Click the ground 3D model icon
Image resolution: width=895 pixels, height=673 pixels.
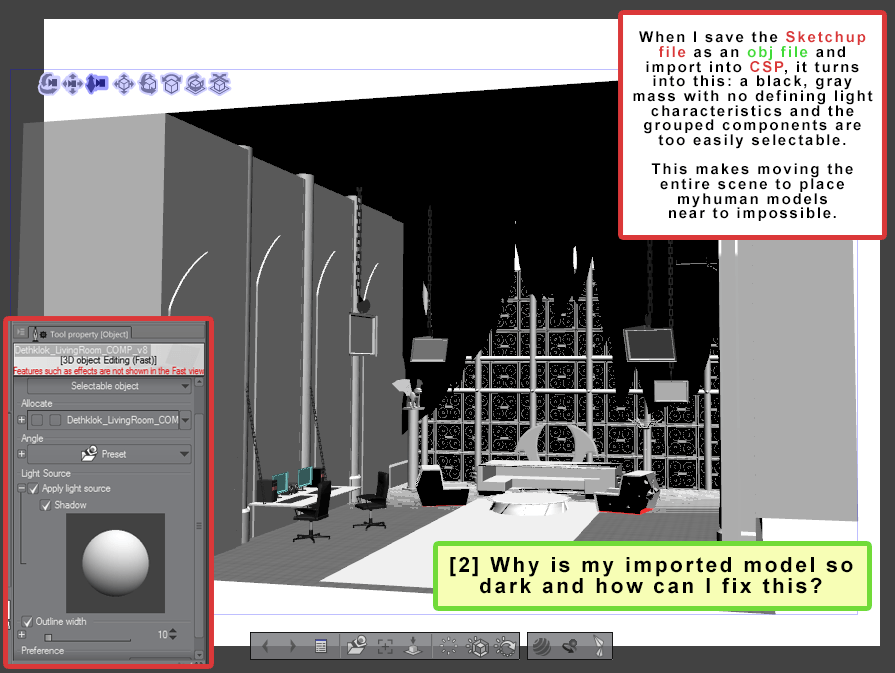click(413, 646)
